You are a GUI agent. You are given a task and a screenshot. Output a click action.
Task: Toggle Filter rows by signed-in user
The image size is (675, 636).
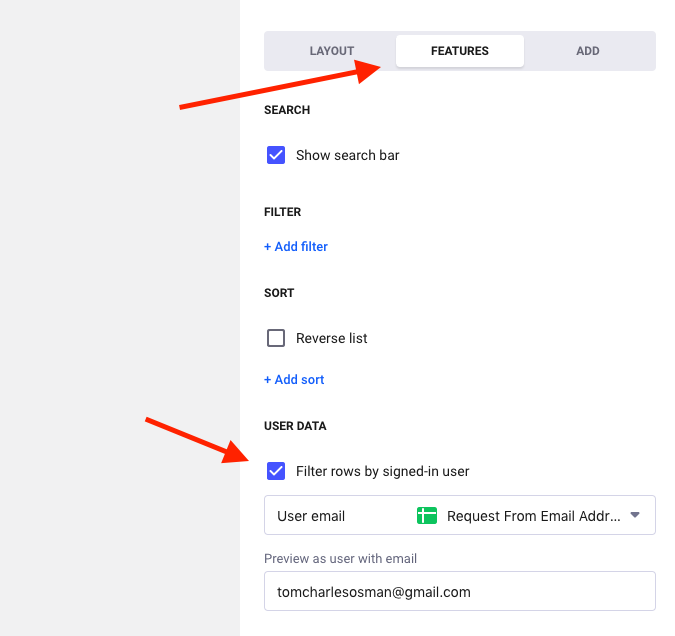[x=276, y=471]
